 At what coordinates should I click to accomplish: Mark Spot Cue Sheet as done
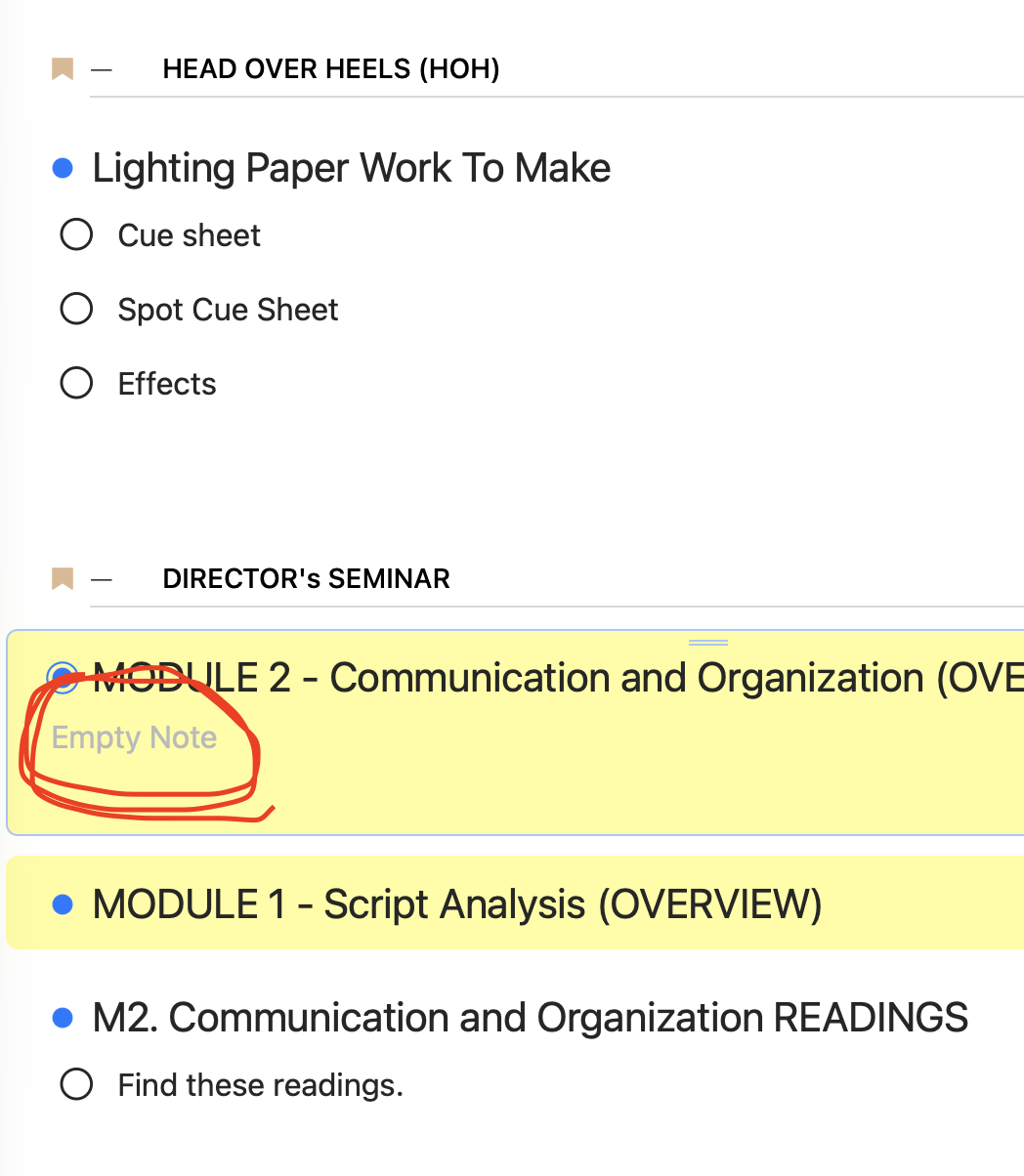(76, 310)
